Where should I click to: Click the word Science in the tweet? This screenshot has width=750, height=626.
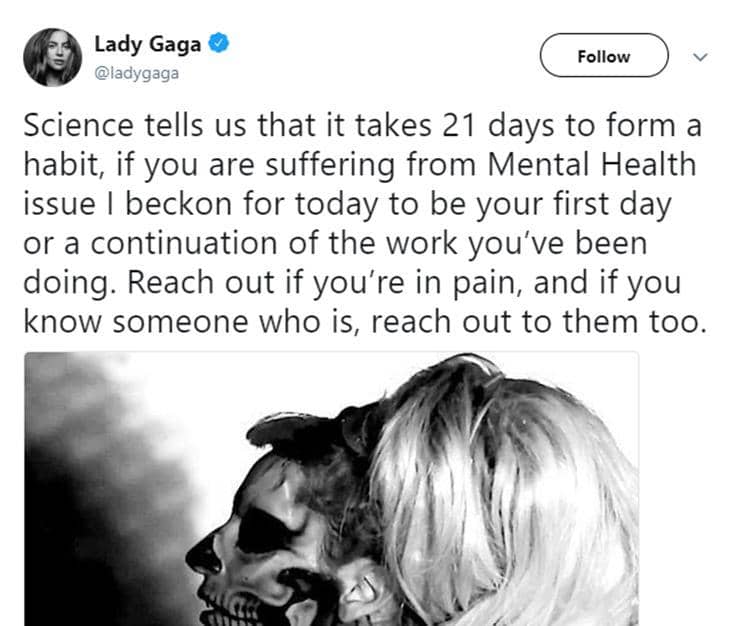[78, 125]
